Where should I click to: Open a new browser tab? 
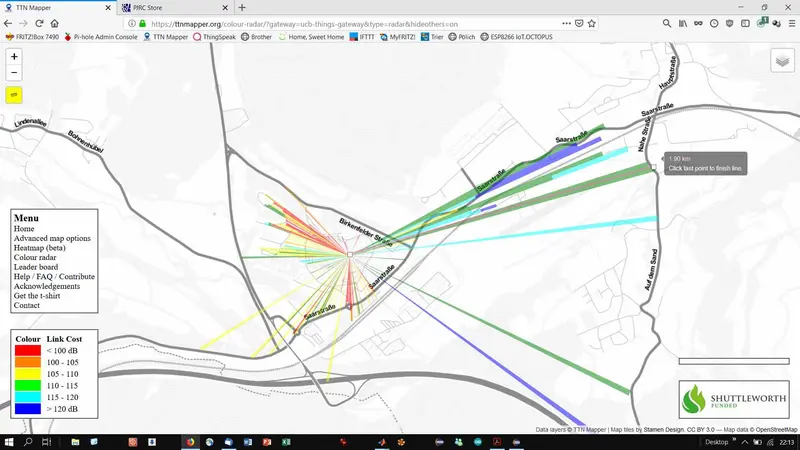pos(242,7)
